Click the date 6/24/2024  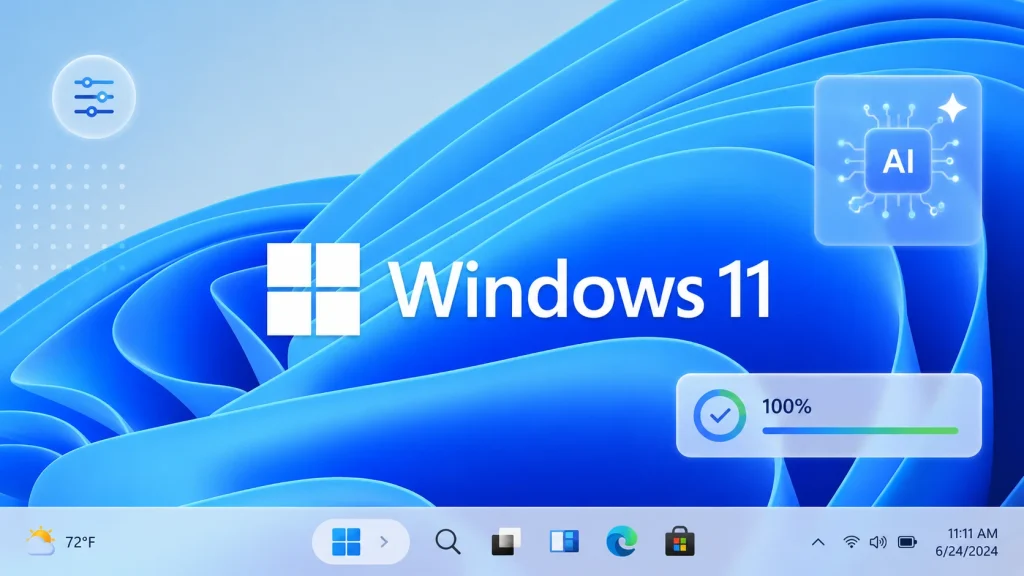pos(967,551)
